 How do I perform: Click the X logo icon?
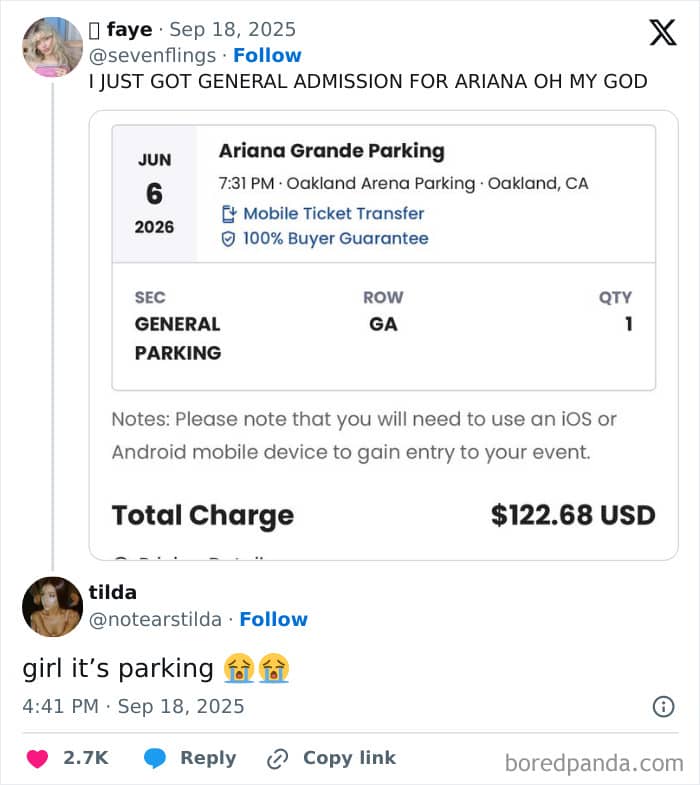click(662, 32)
